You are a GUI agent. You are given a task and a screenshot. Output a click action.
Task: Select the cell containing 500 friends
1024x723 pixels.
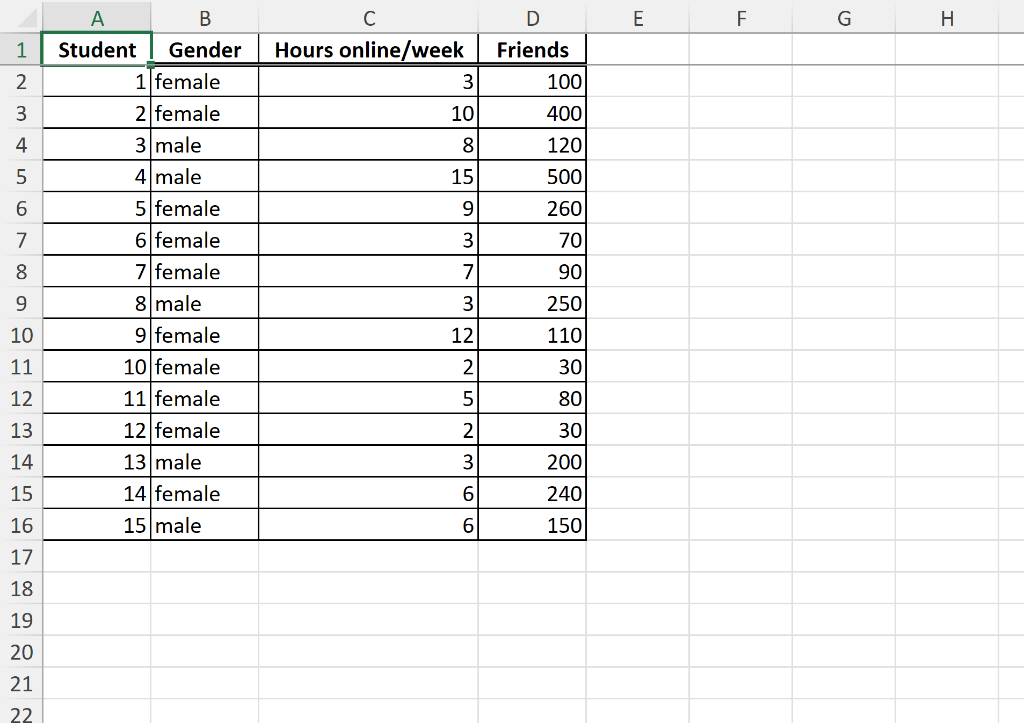(532, 176)
